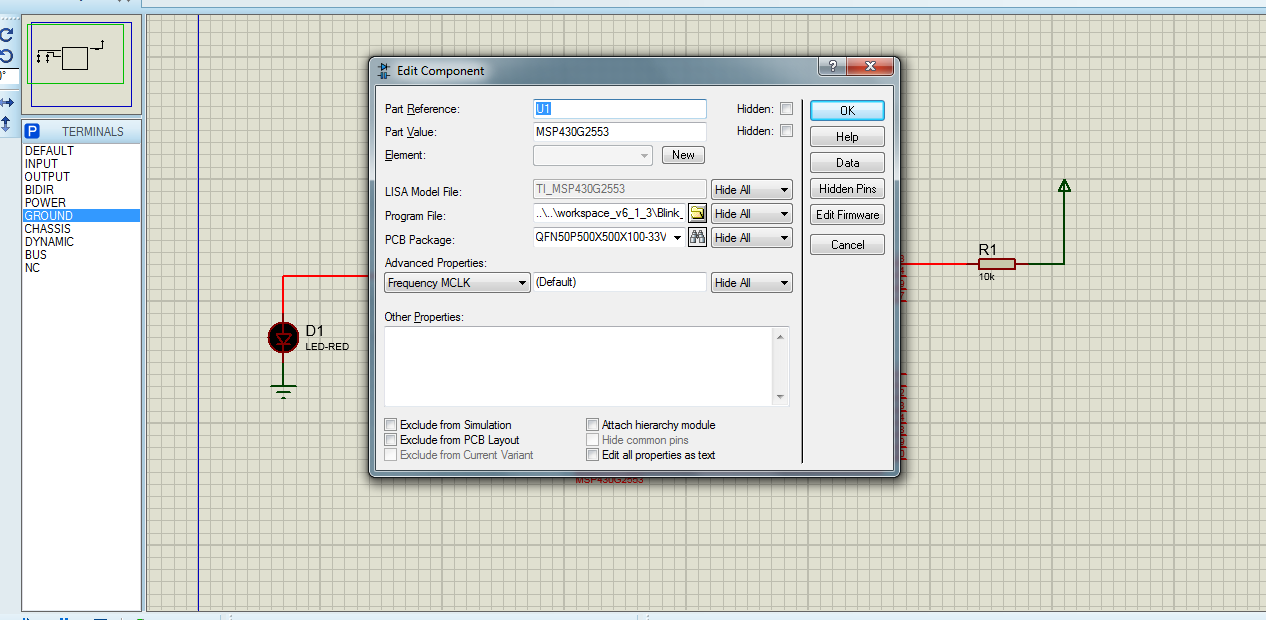The height and width of the screenshot is (620, 1266).
Task: Click the Data button
Action: point(847,163)
